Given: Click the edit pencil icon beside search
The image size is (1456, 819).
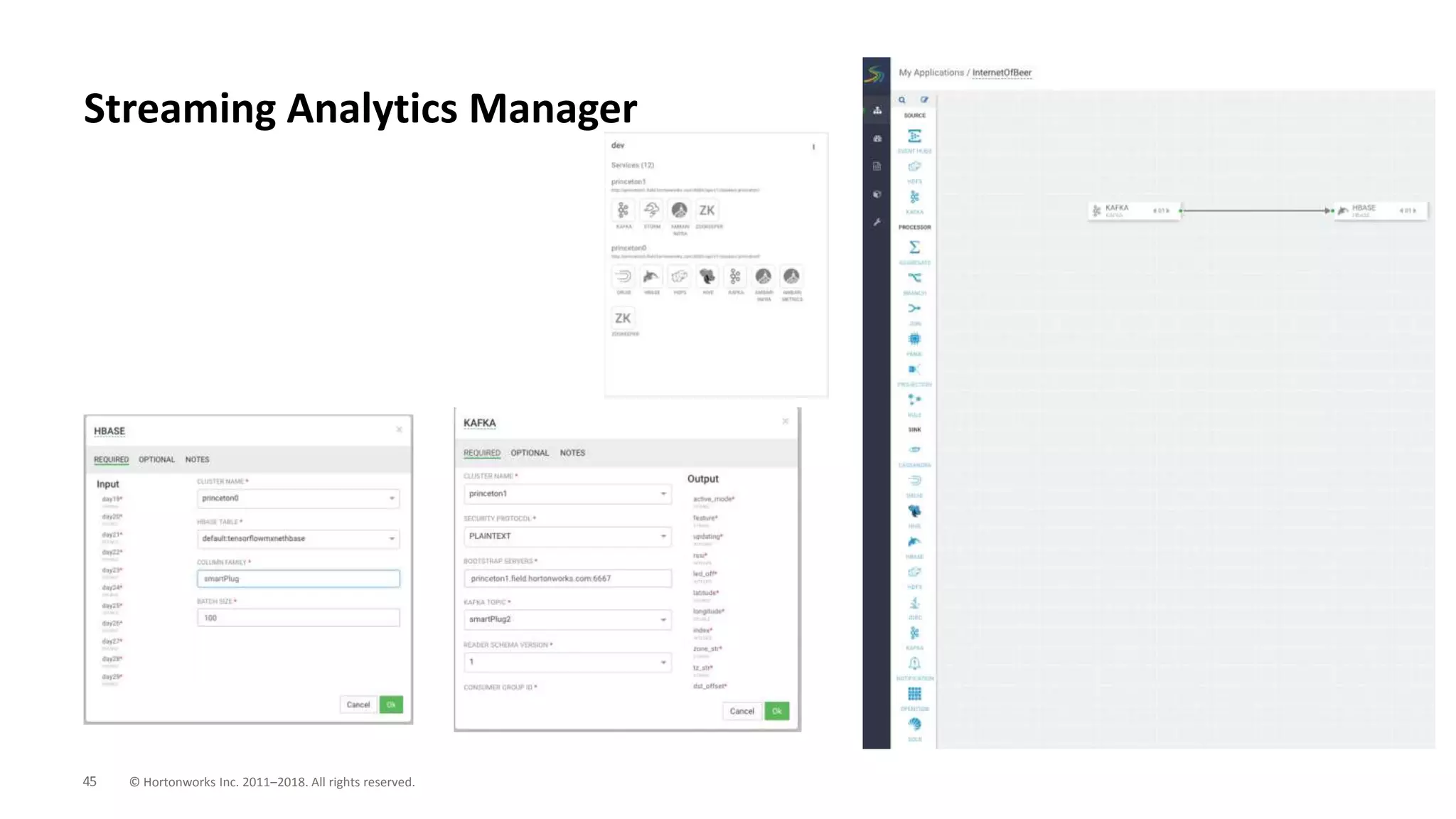Looking at the screenshot, I should click(x=924, y=100).
